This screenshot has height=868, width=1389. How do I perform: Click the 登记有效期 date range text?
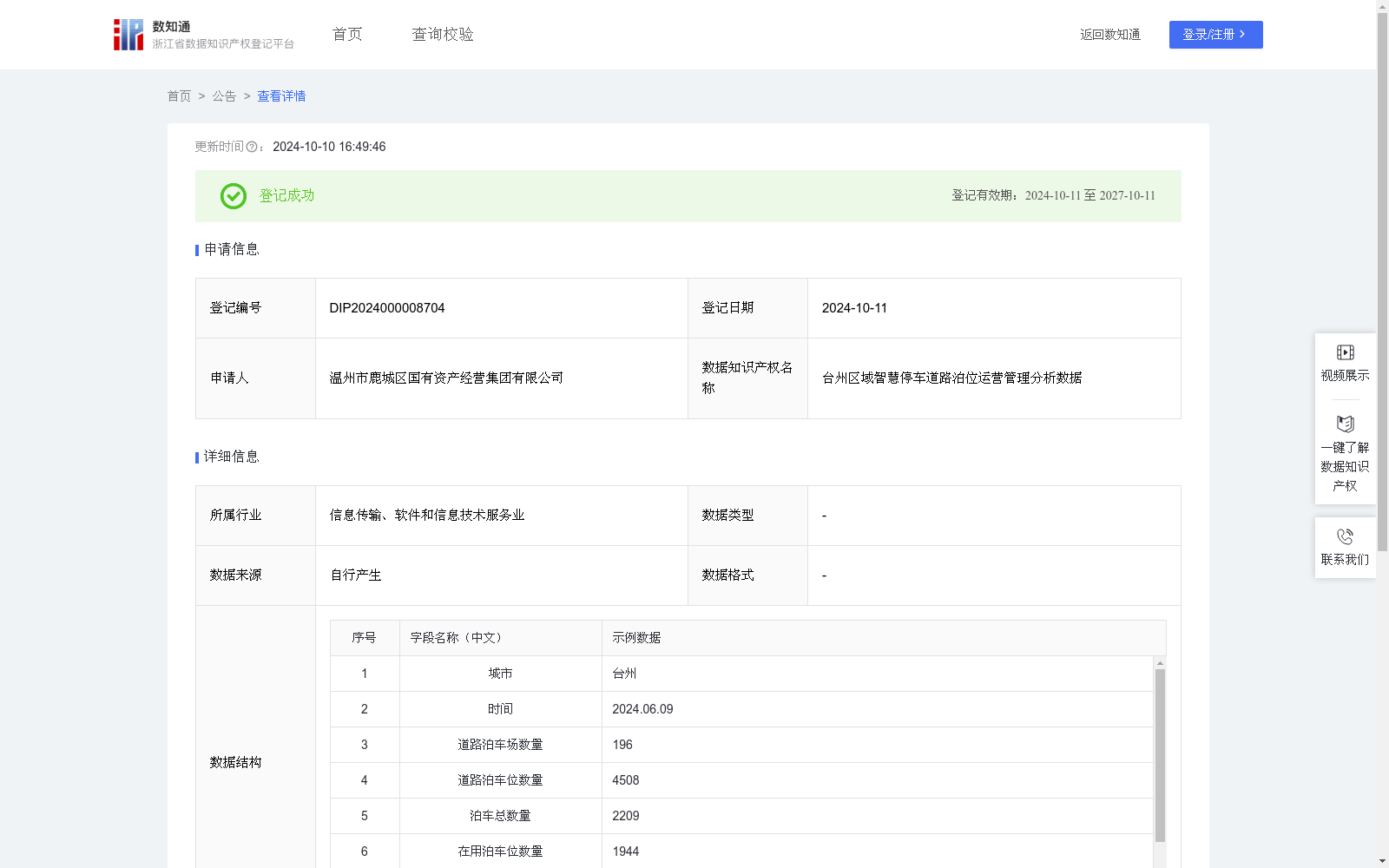1053,196
